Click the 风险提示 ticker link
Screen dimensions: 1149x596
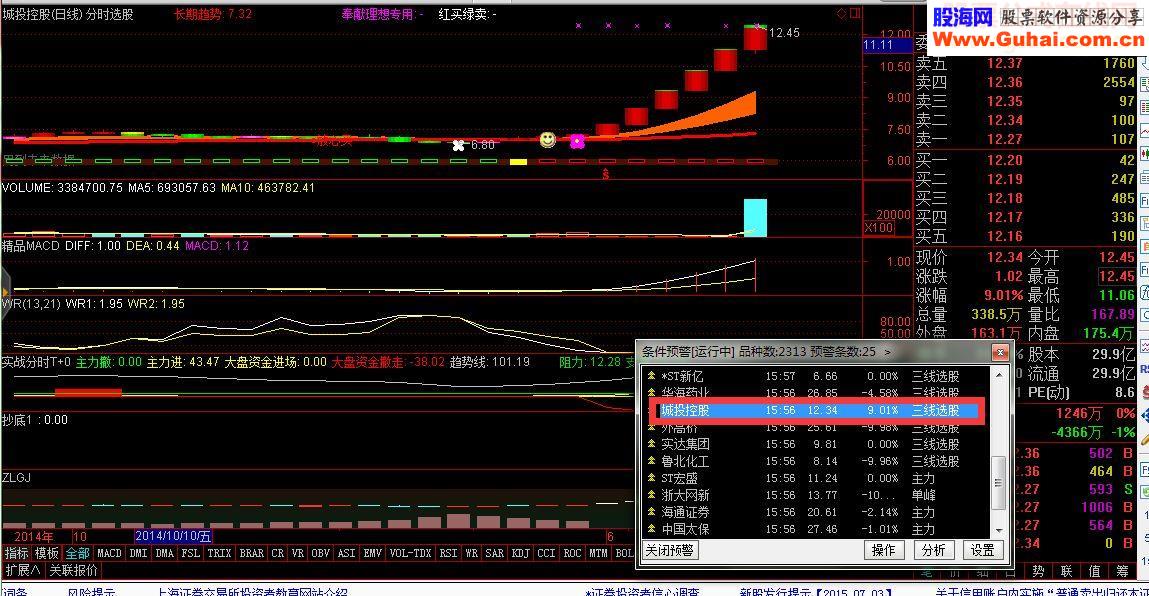[92, 592]
